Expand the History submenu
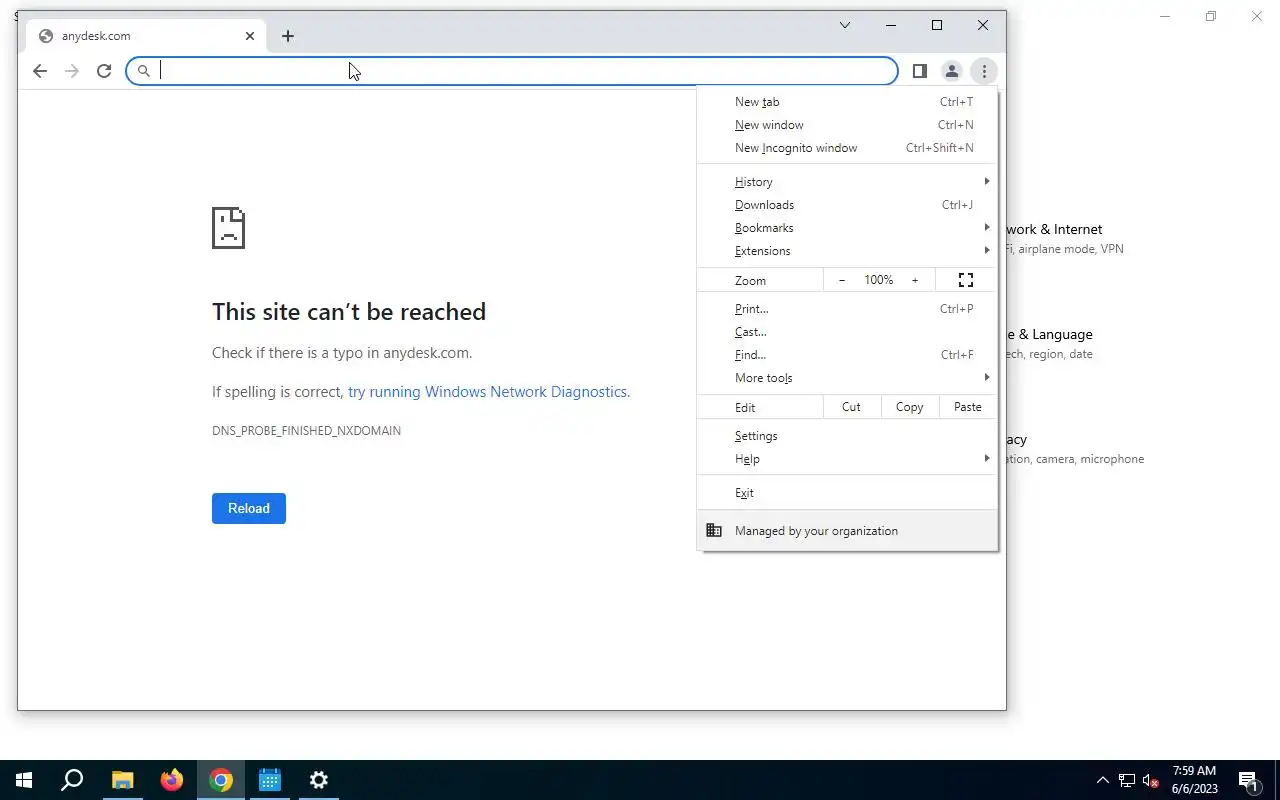Image resolution: width=1280 pixels, height=800 pixels. pyautogui.click(x=847, y=182)
